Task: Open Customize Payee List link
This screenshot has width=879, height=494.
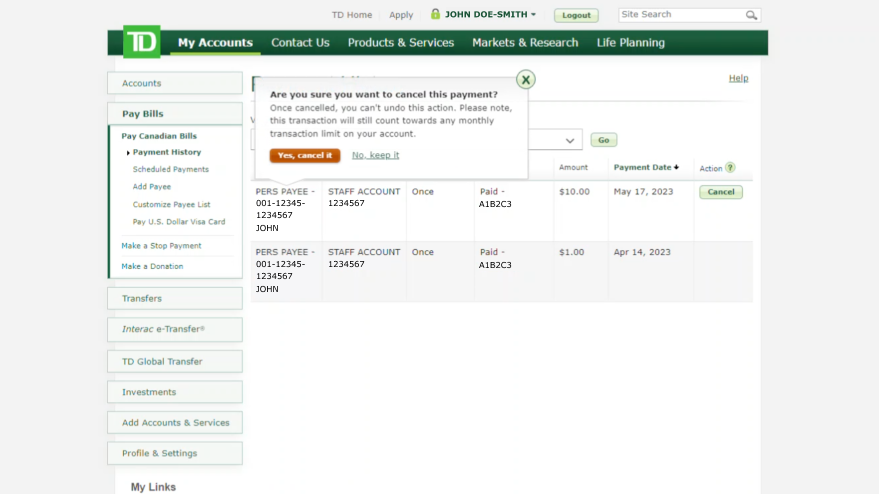Action: tap(172, 205)
